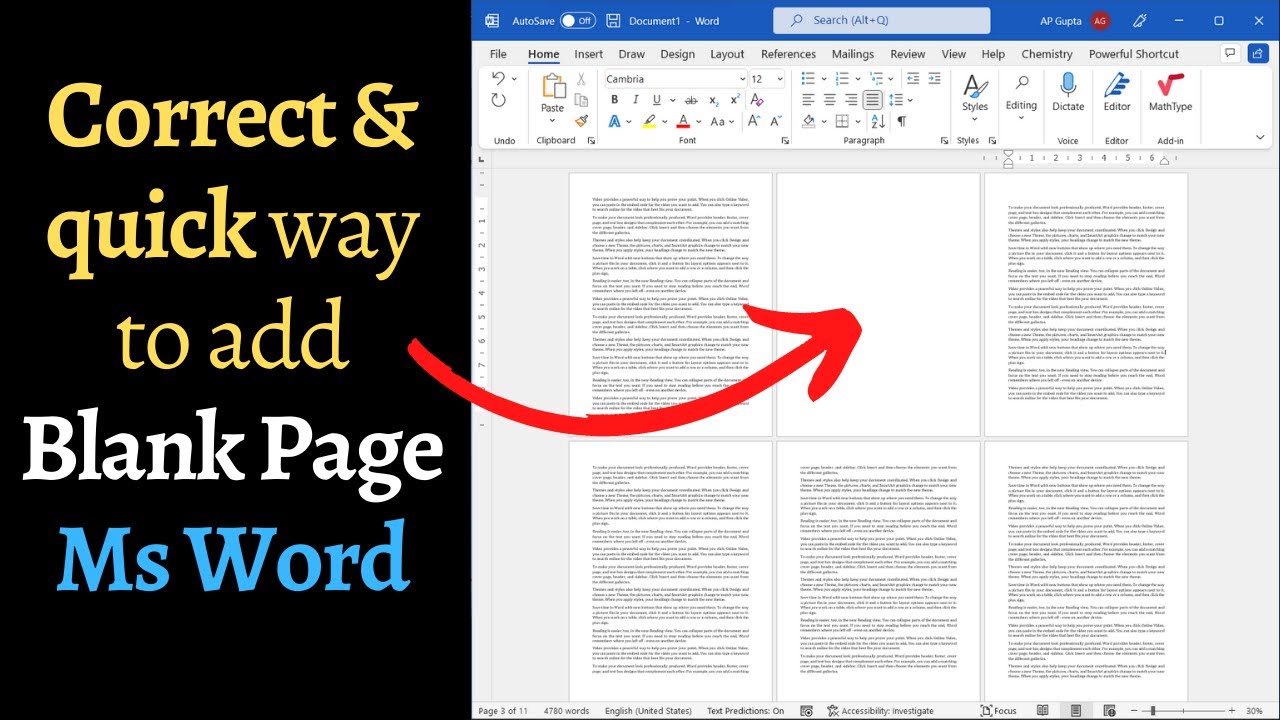The width and height of the screenshot is (1280, 720).
Task: Open the References tab
Action: tap(788, 54)
